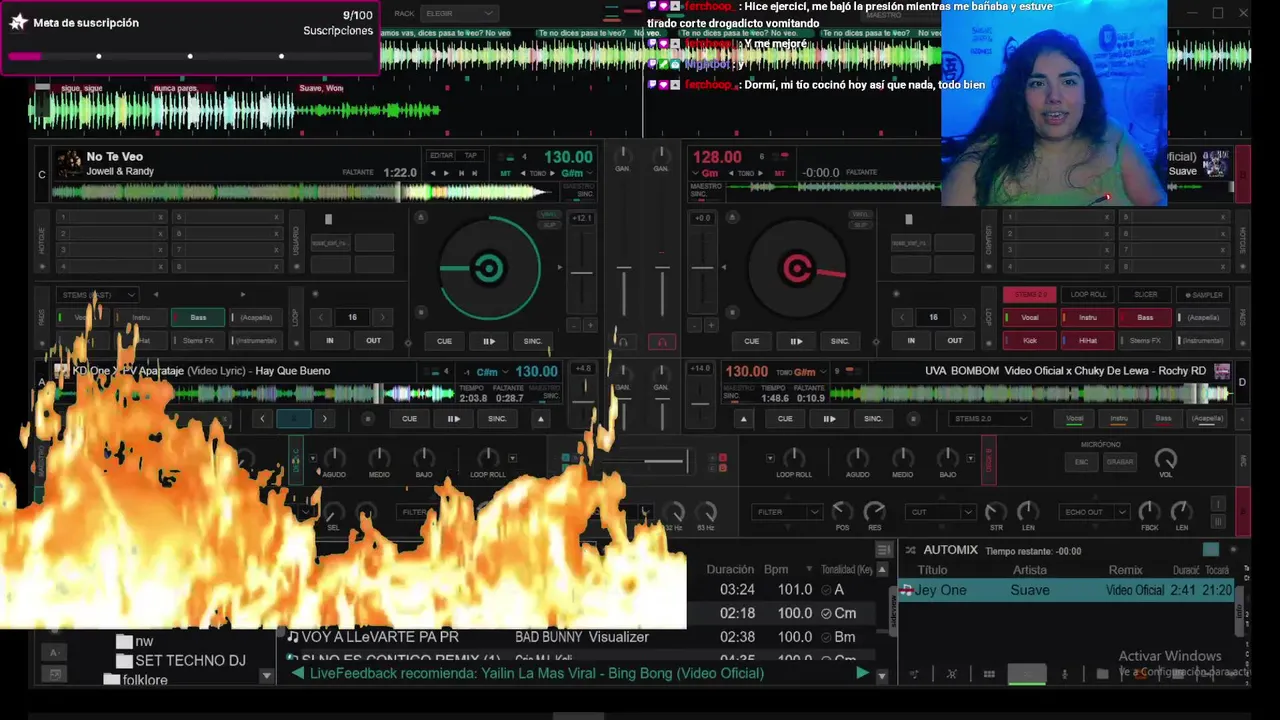Image resolution: width=1280 pixels, height=720 pixels.
Task: Open the STEMS 2.0 dropdown on UVA BOMBOM deck
Action: click(989, 419)
